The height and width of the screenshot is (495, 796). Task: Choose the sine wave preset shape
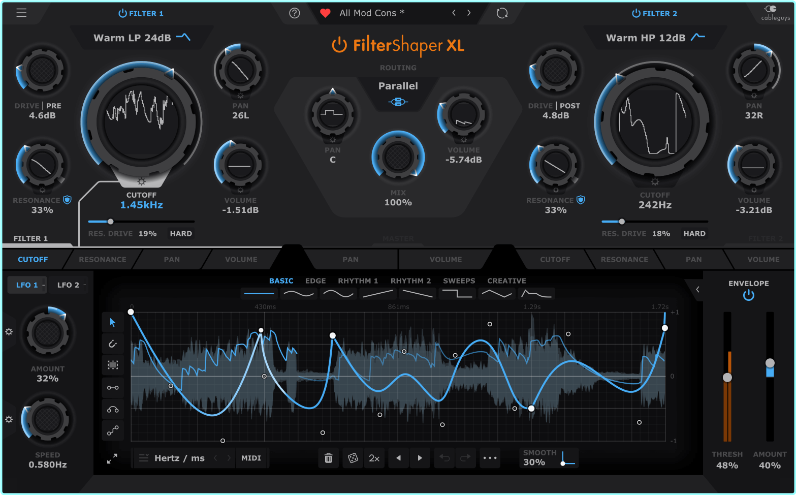click(339, 293)
